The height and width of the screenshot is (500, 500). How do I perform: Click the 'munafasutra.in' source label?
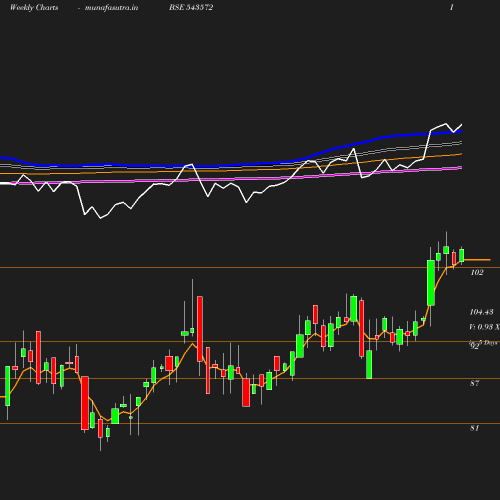tap(111, 7)
